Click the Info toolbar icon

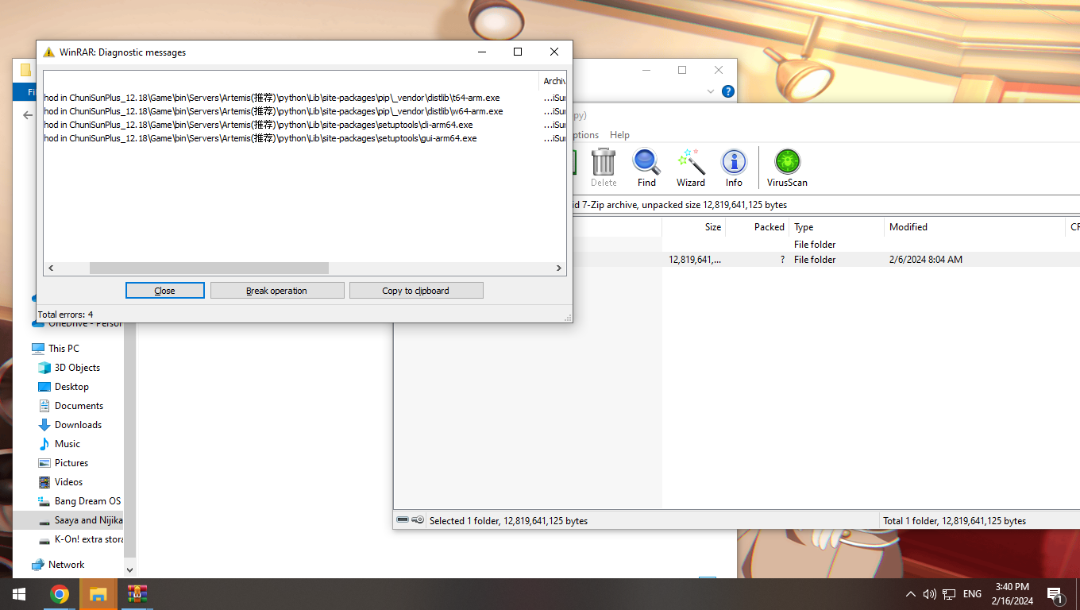[x=734, y=167]
